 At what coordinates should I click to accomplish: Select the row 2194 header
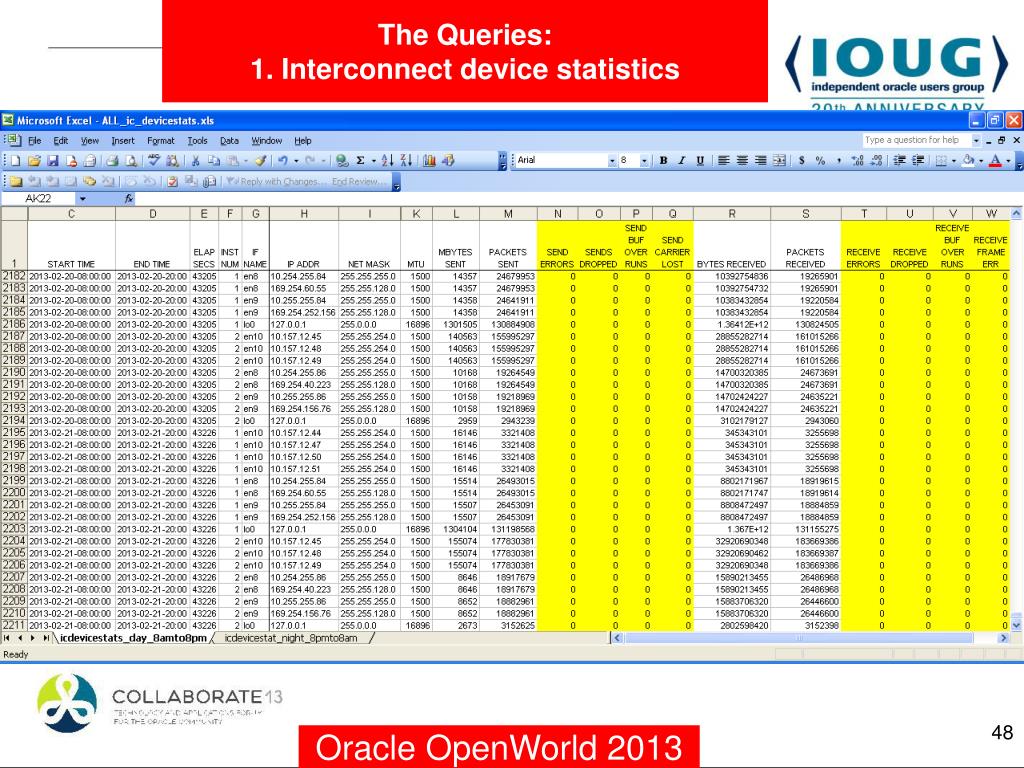click(x=14, y=421)
